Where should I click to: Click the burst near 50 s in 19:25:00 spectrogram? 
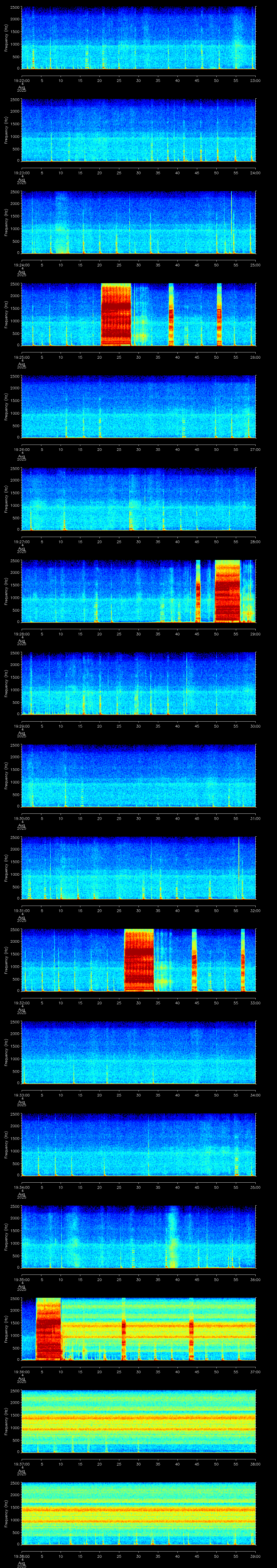pos(219,315)
